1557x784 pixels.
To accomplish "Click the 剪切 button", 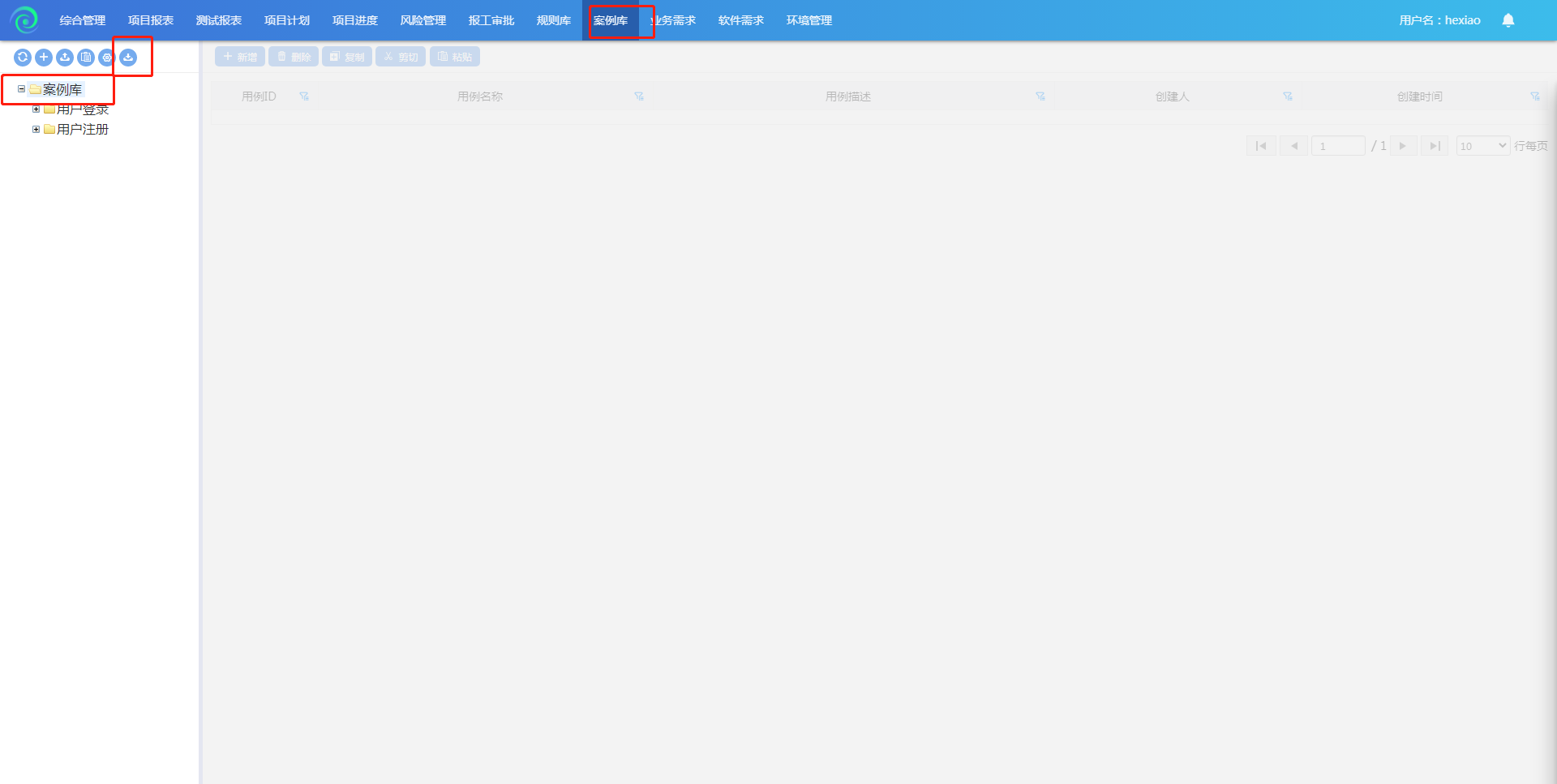I will tap(401, 57).
